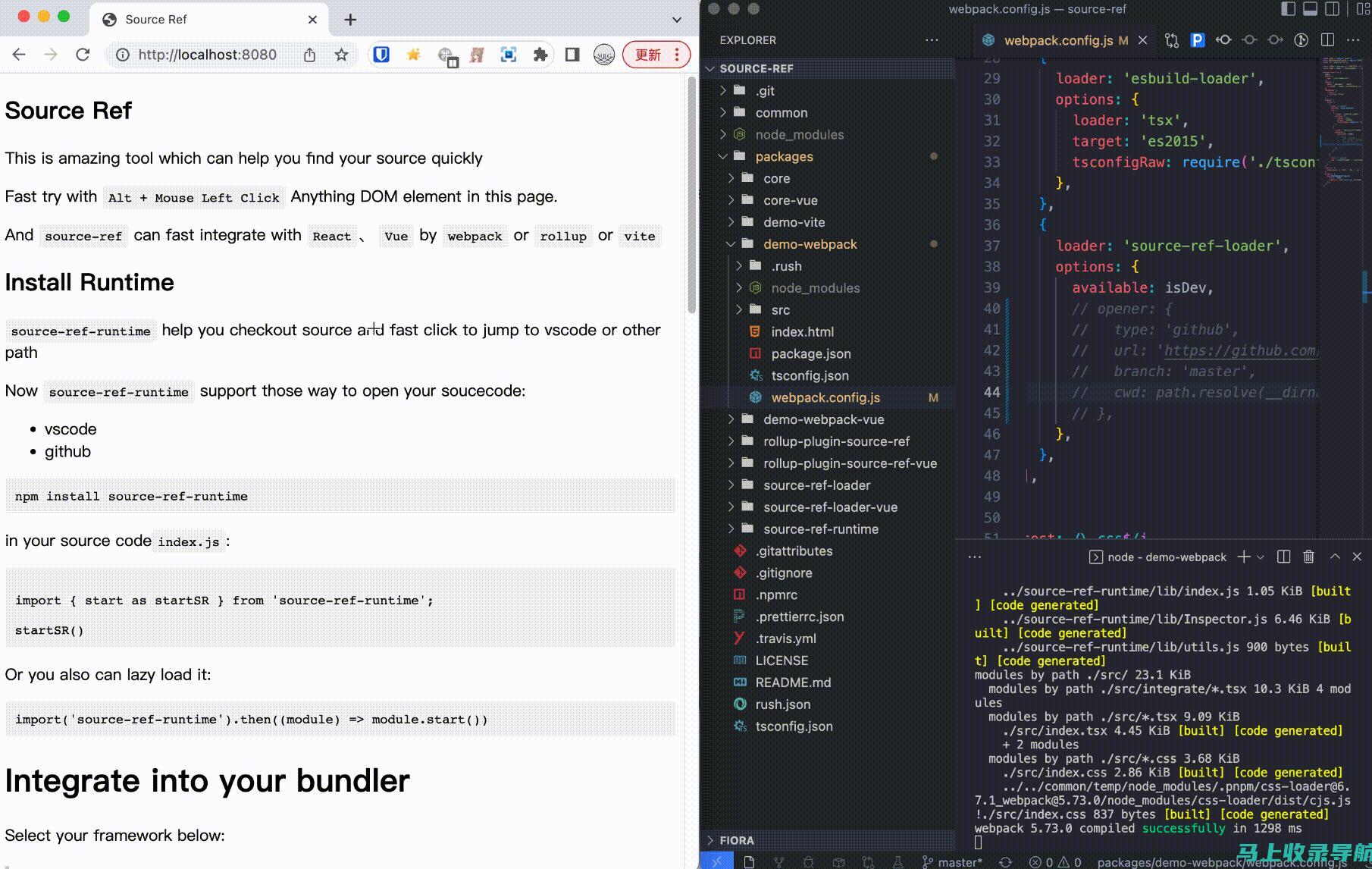Toggle VS Code primary sidebar layout

coord(1288,9)
